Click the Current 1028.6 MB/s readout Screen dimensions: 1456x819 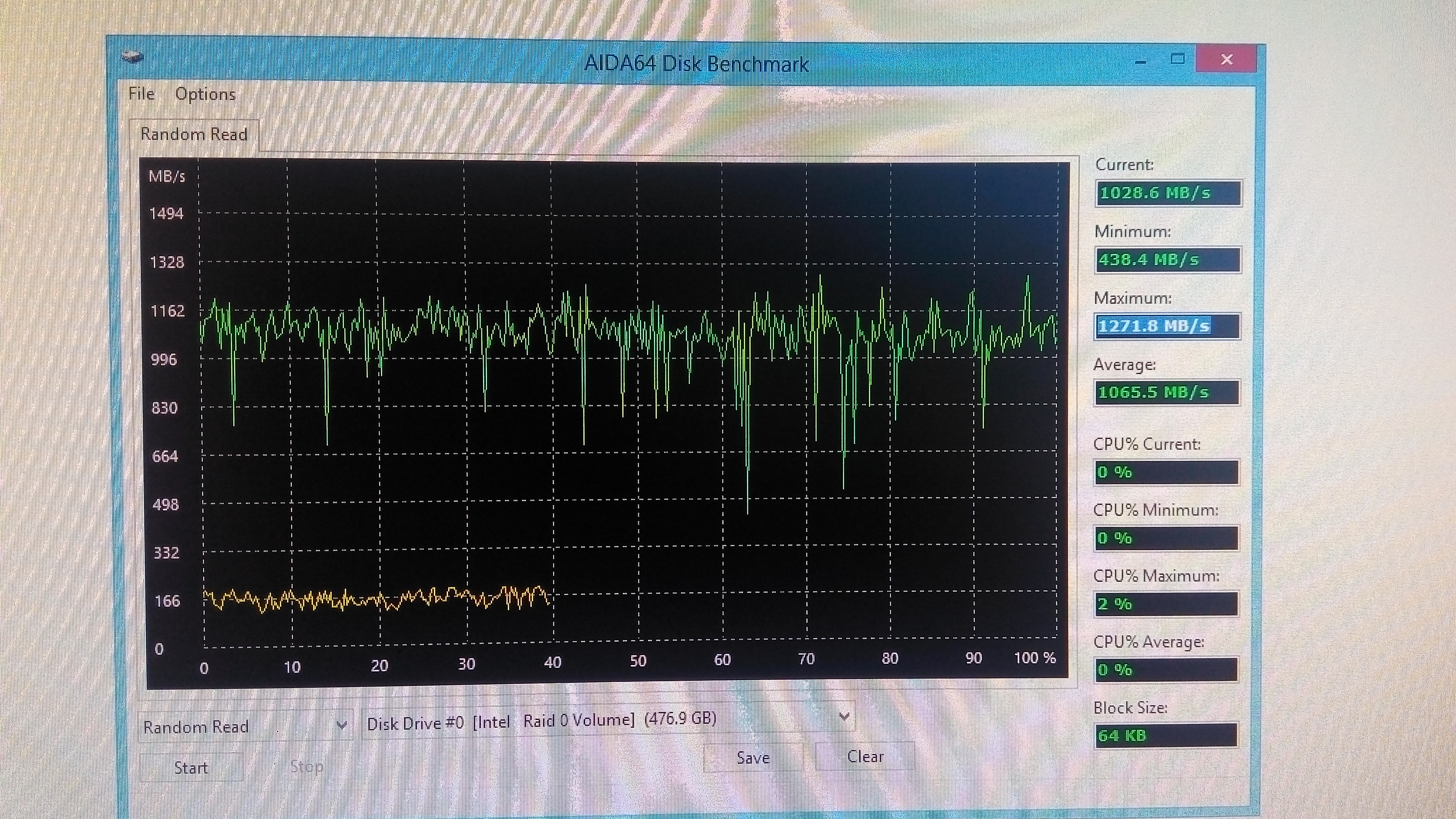point(1168,193)
